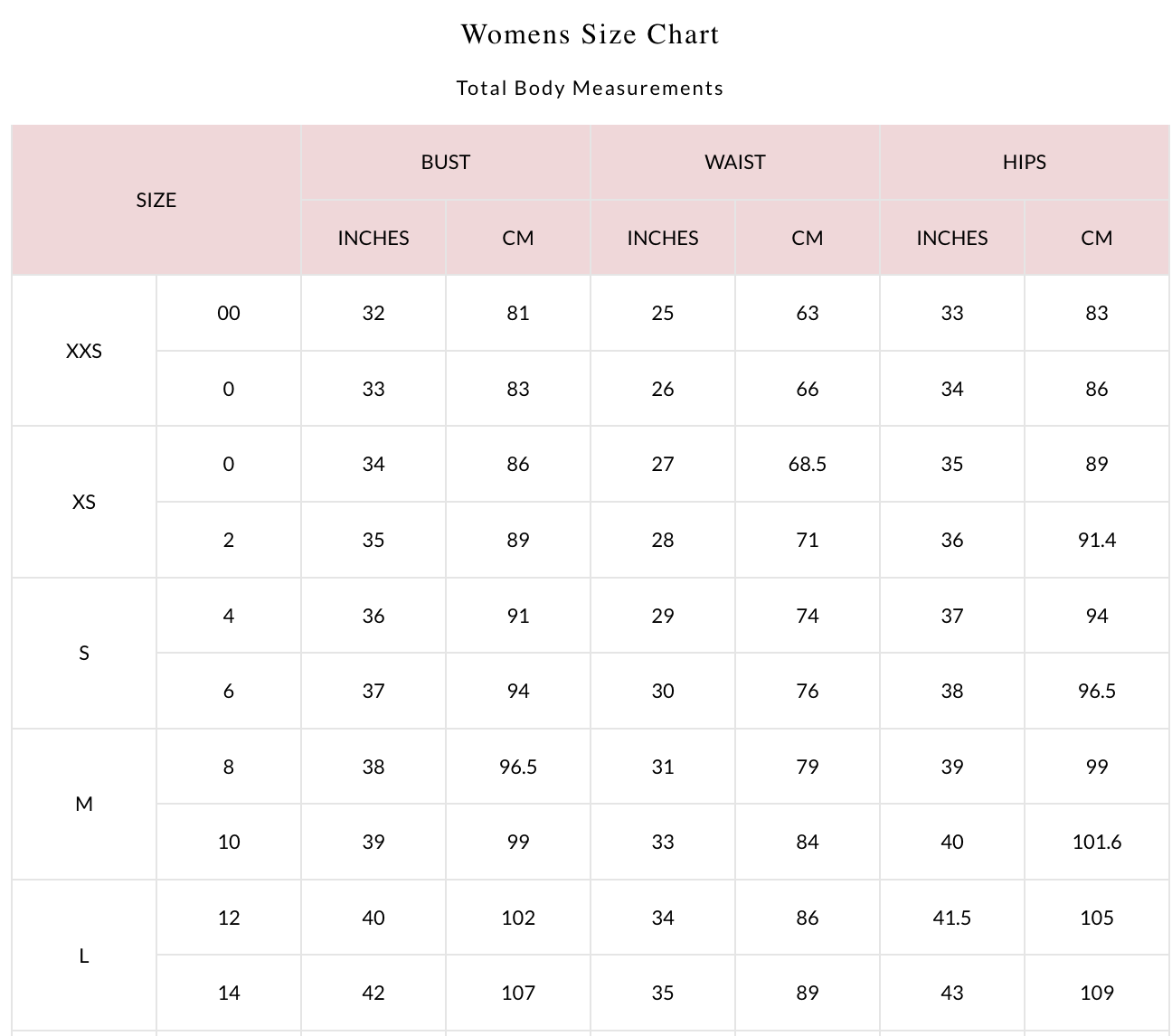Select the CM subheader under WAIST
The image size is (1172, 1036).
[x=808, y=238]
